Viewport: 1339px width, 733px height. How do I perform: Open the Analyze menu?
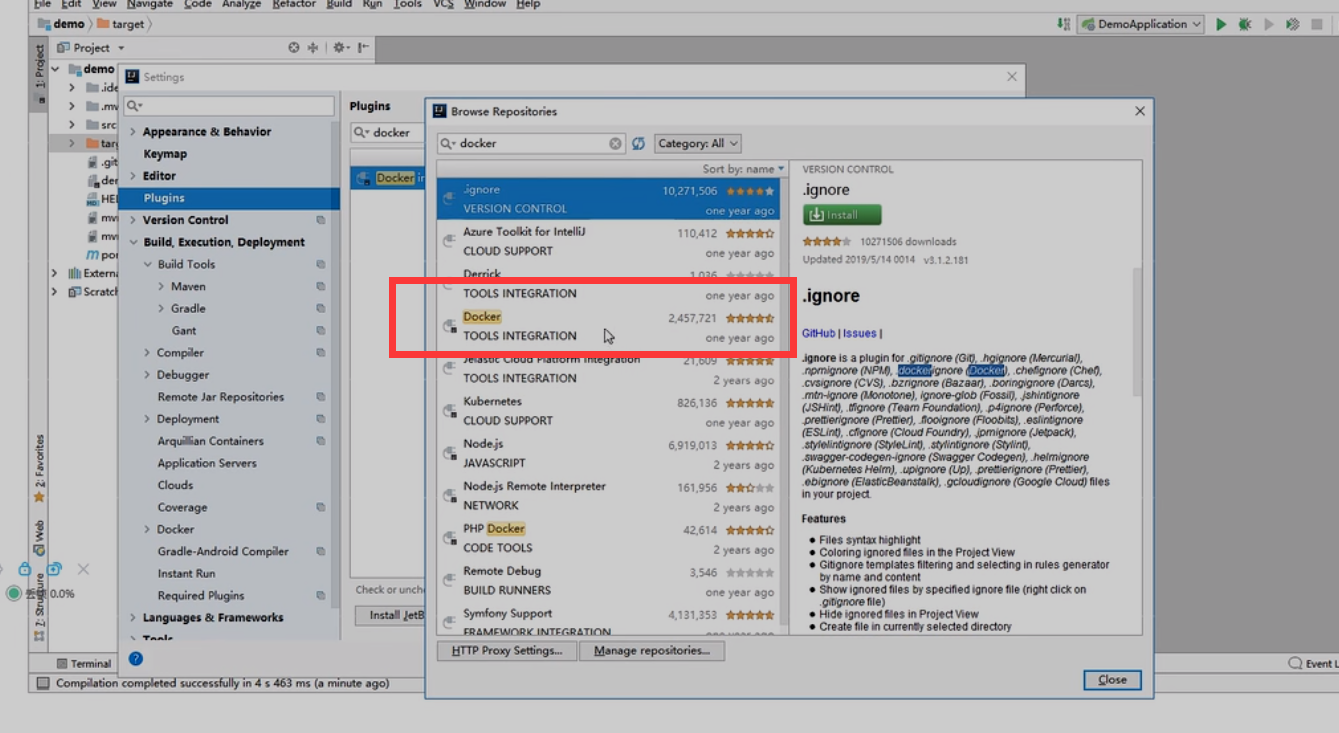point(241,4)
